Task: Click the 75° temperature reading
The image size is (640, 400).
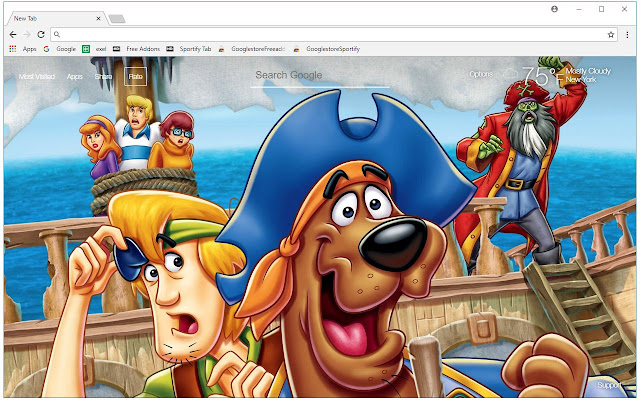Action: (x=538, y=76)
